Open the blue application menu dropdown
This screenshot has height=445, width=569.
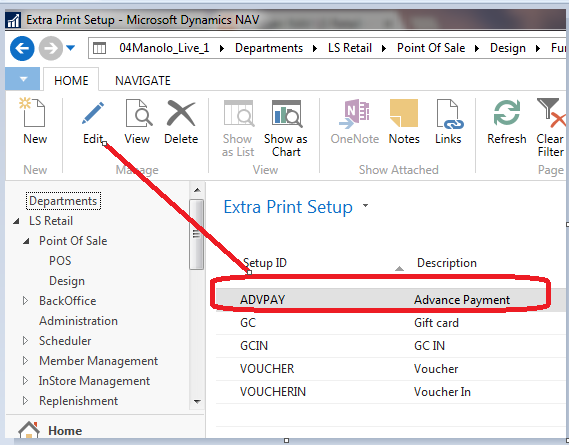(x=23, y=79)
